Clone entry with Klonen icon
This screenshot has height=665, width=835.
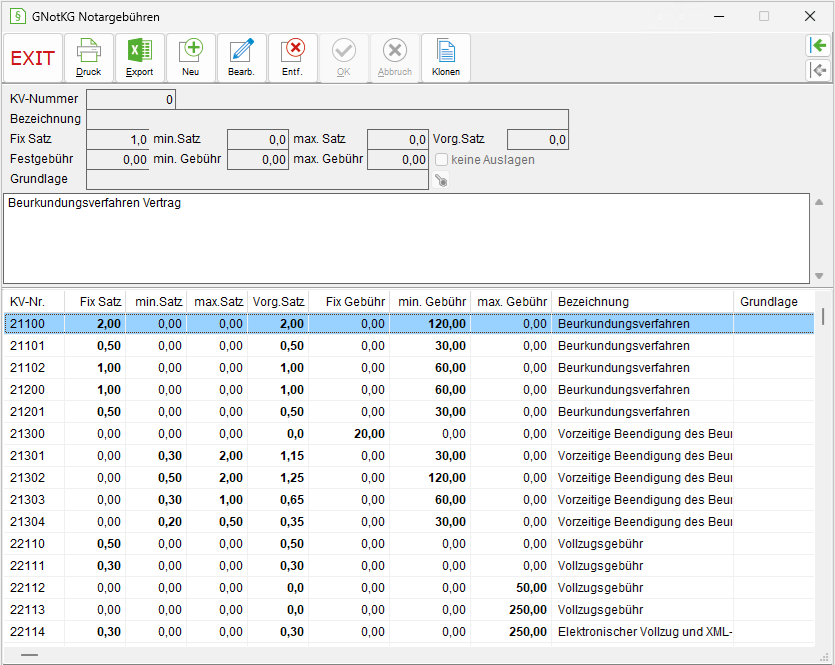[x=446, y=58]
